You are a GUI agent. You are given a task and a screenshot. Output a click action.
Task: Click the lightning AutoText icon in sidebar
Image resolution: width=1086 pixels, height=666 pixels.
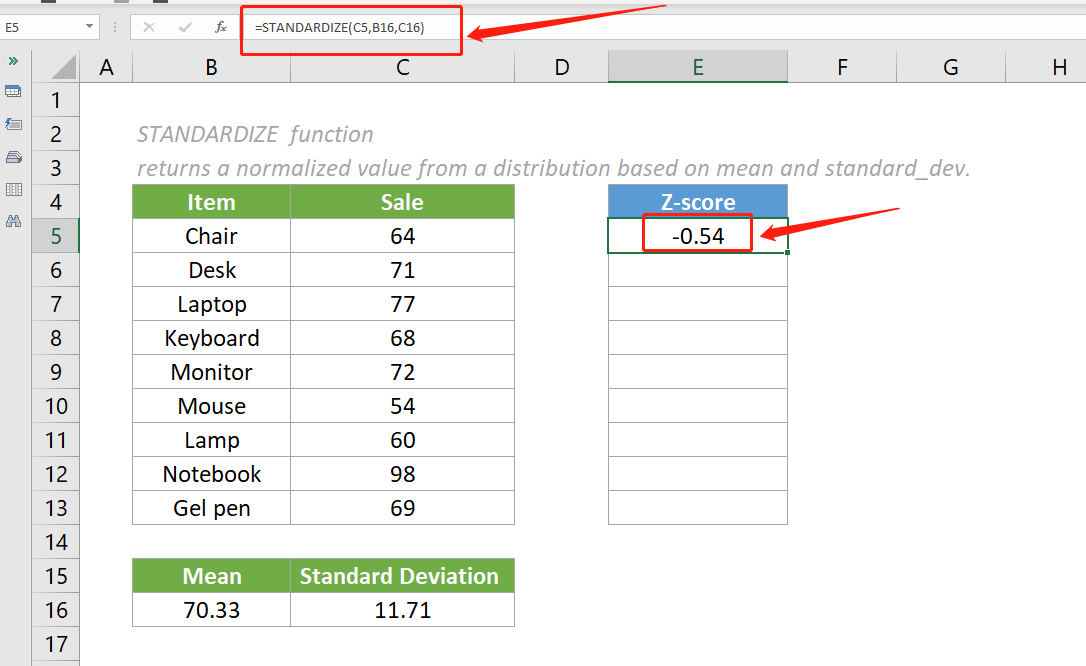tap(13, 124)
